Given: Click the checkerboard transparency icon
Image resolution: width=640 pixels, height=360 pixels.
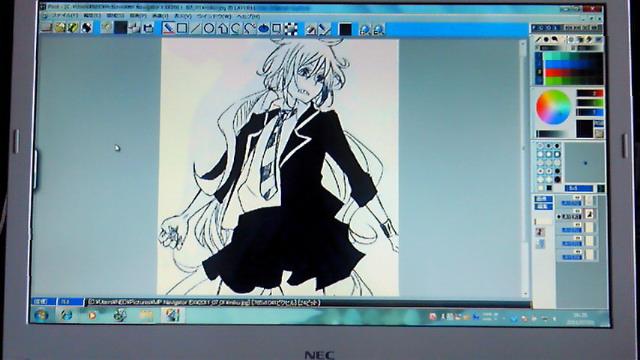Looking at the screenshot, I should [x=290, y=29].
